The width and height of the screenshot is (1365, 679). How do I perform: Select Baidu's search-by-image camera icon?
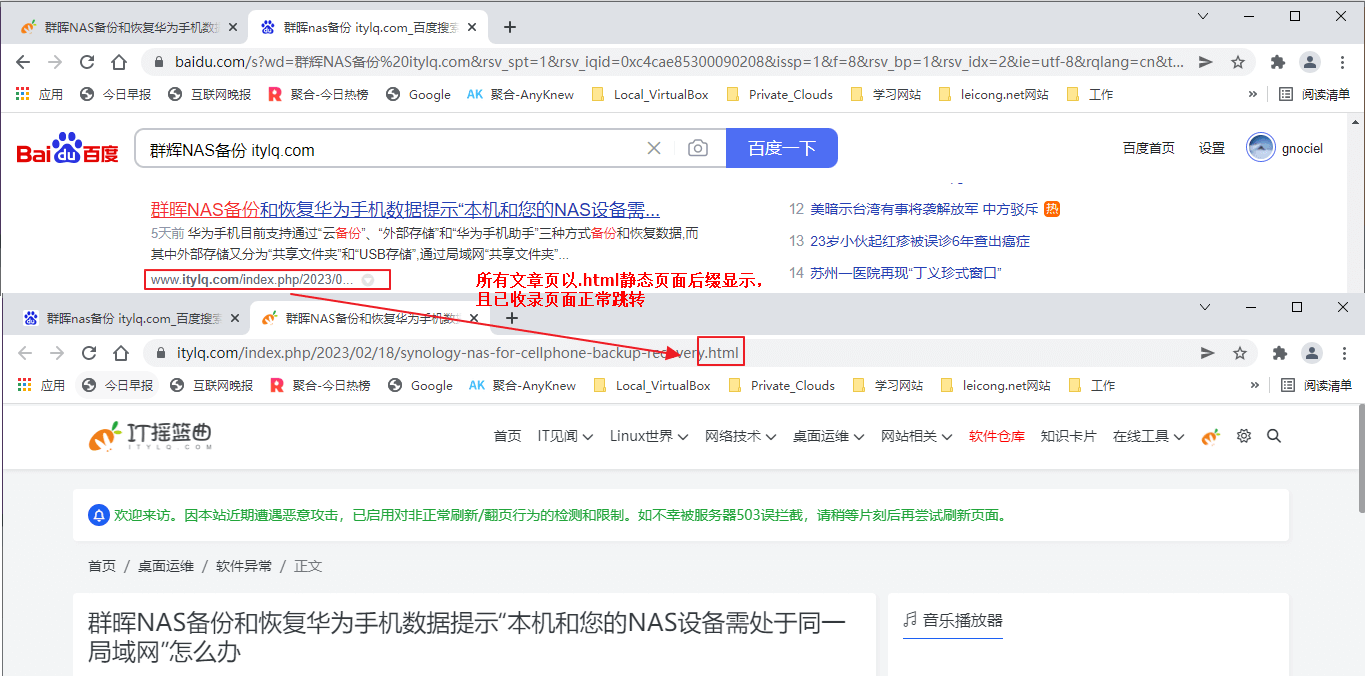pos(699,147)
